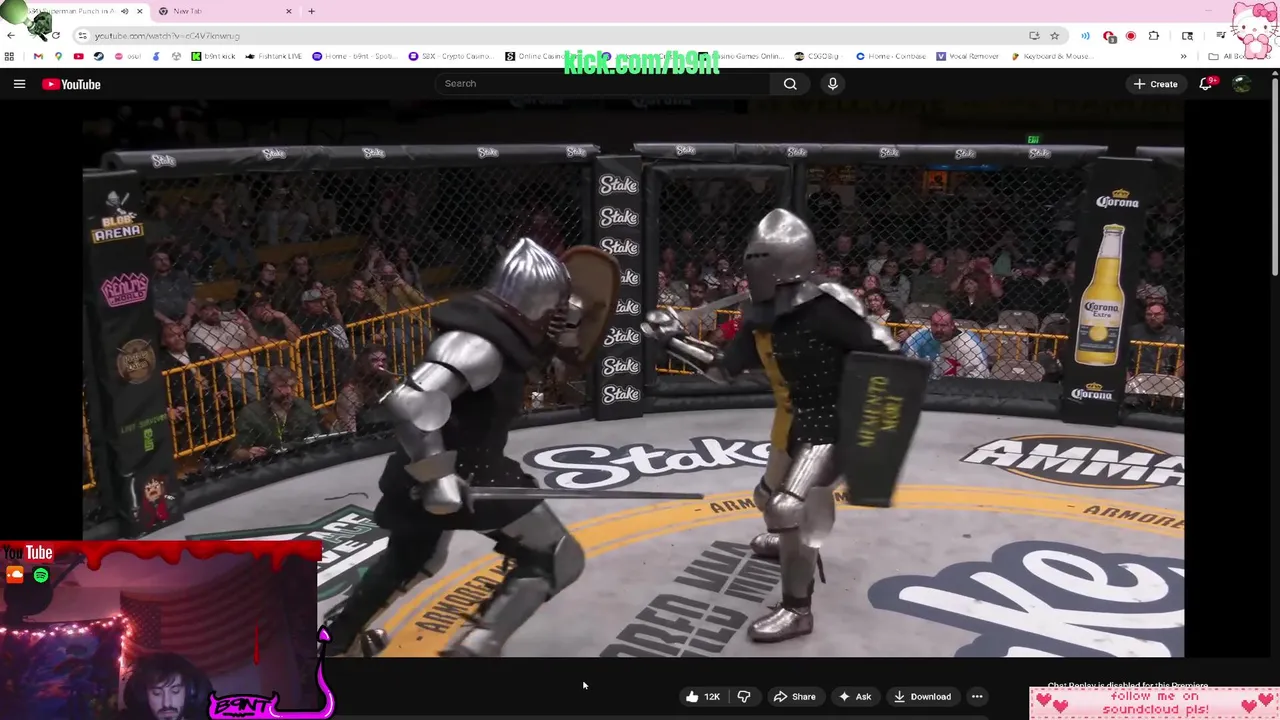Image resolution: width=1280 pixels, height=720 pixels.
Task: Open the b9nt kick bookmark
Action: click(x=214, y=57)
